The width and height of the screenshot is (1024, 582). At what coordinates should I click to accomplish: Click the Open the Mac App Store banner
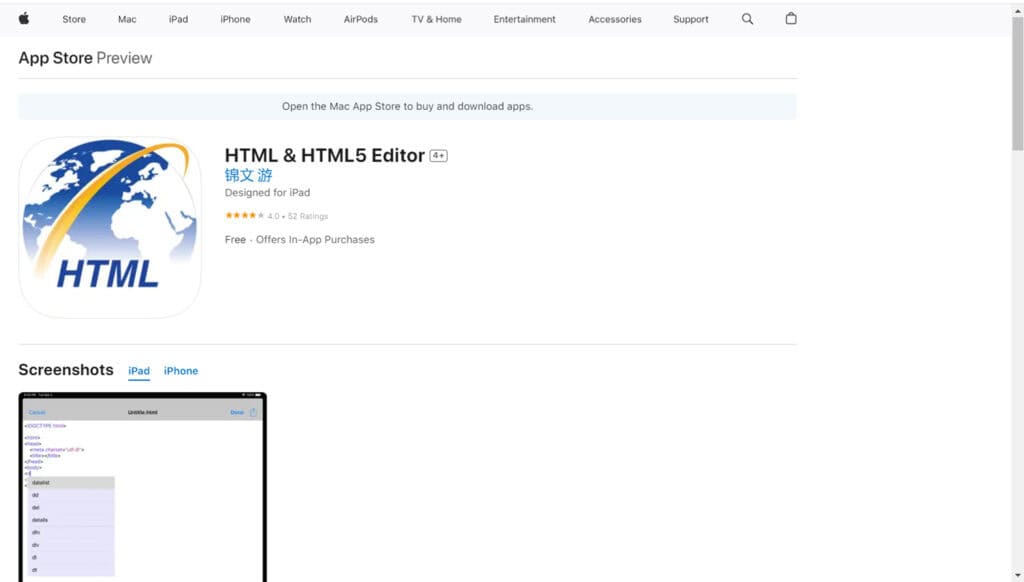(408, 106)
